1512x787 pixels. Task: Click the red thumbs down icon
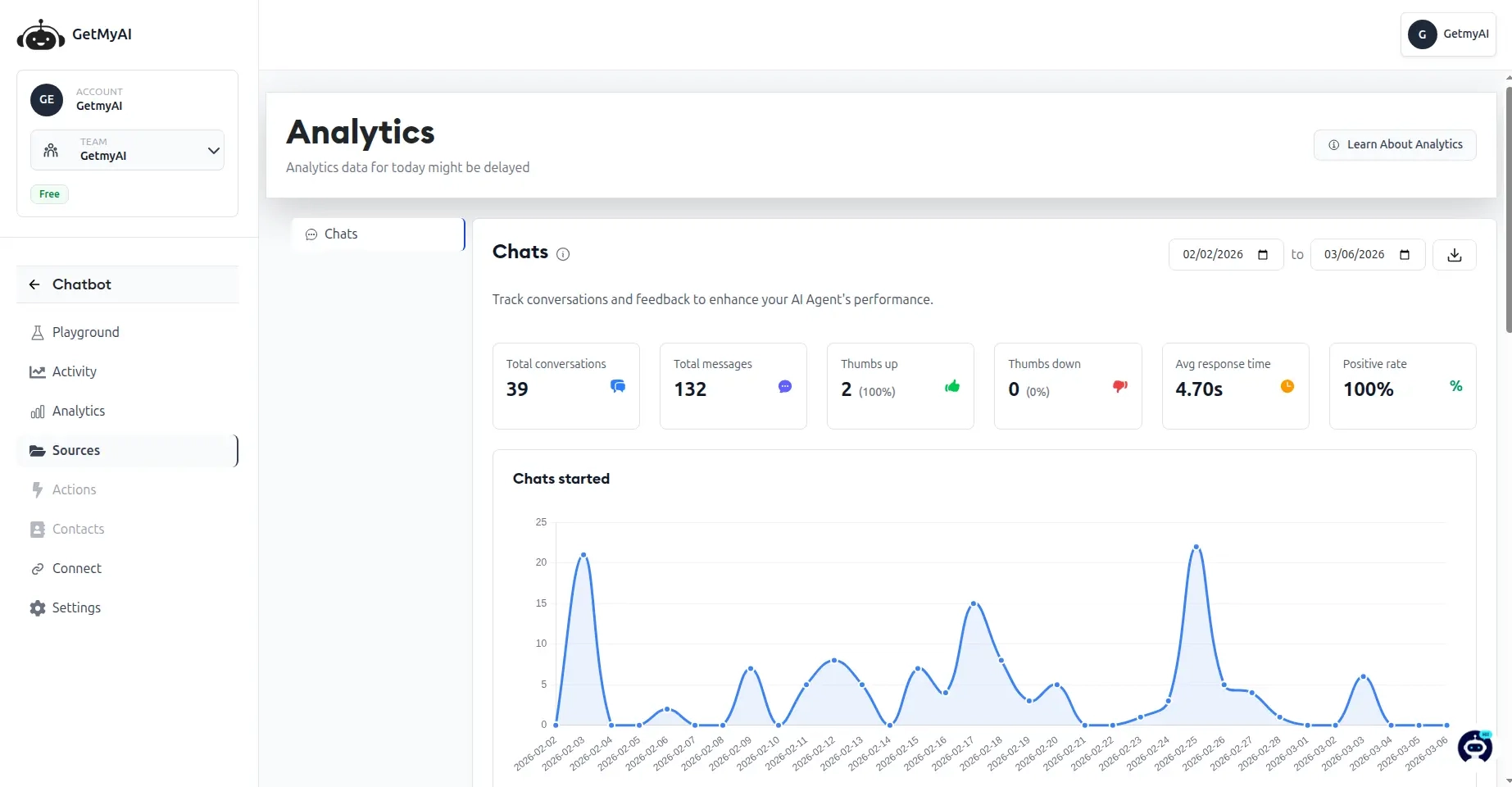pyautogui.click(x=1119, y=386)
